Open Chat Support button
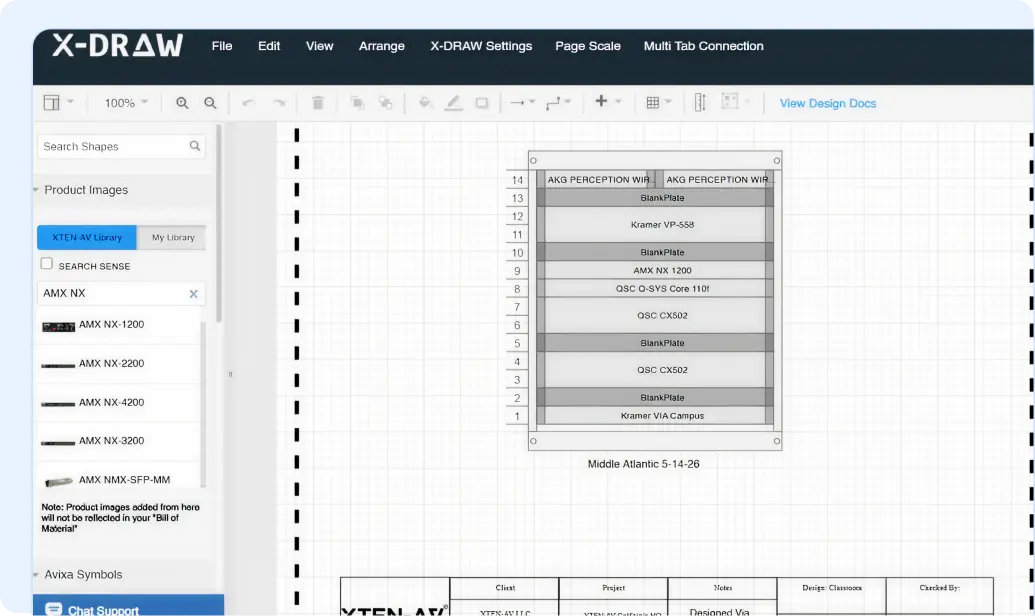 pos(128,607)
